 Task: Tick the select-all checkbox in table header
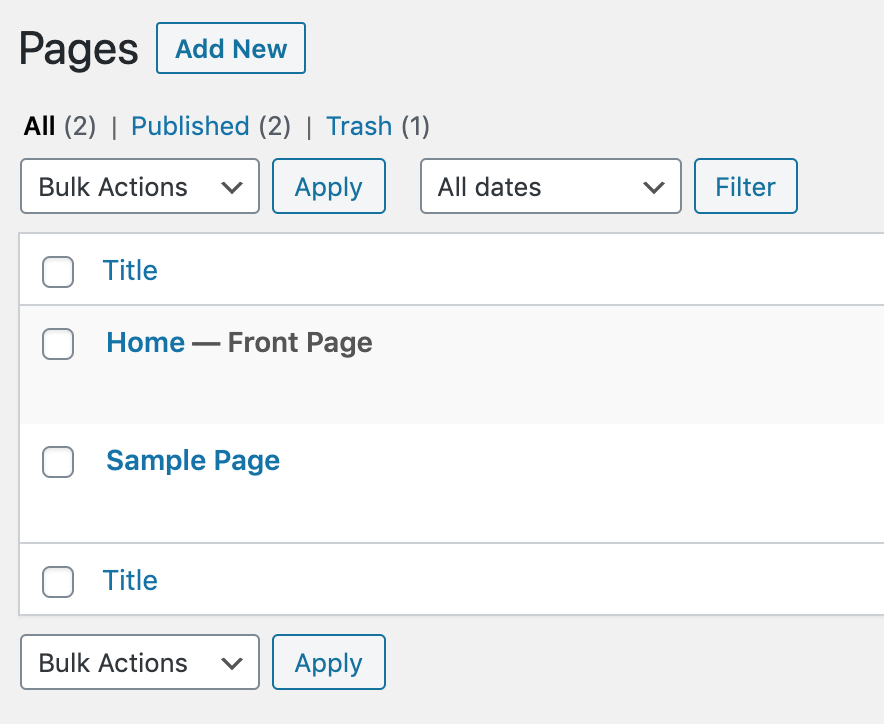(58, 271)
